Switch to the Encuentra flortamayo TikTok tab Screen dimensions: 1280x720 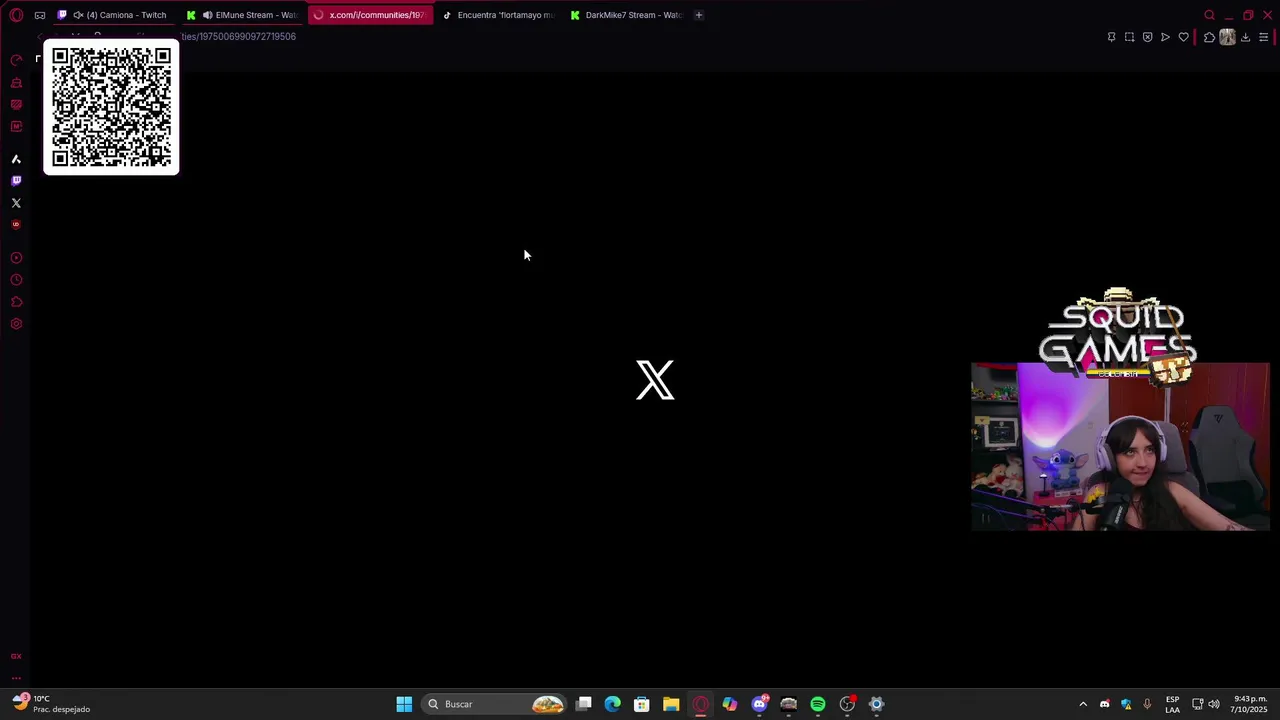pos(498,15)
